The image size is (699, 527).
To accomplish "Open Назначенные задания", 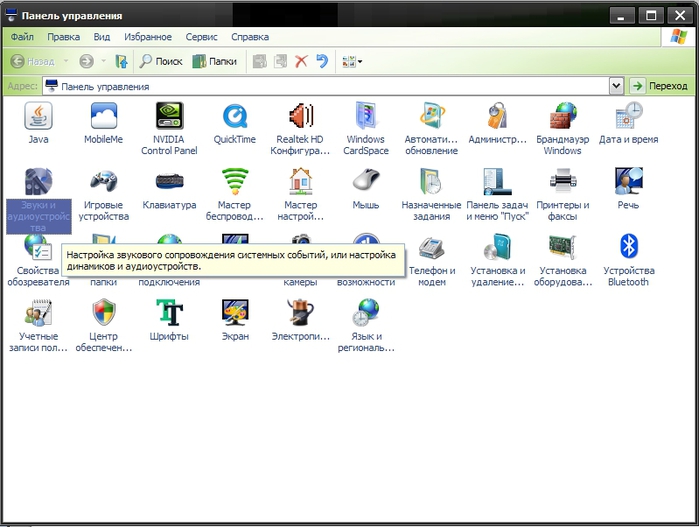I will 431,194.
